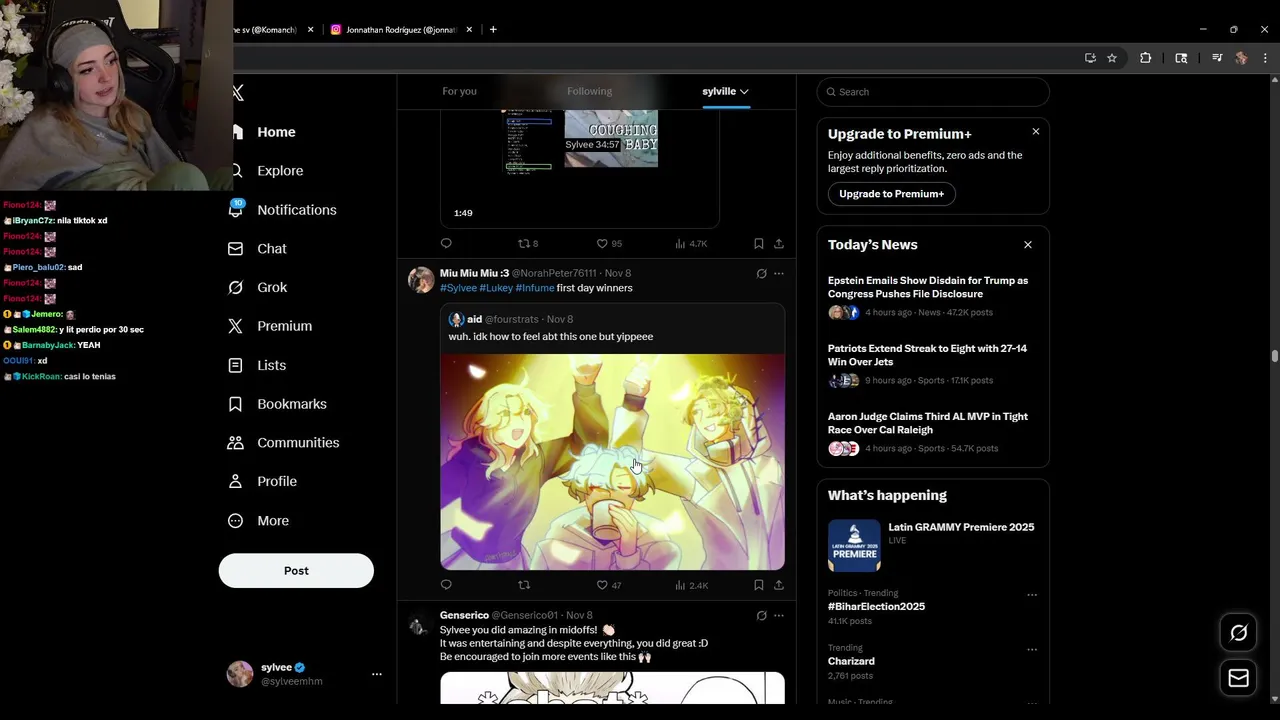Open the Charizard trending topic
This screenshot has height=720, width=1280.
pyautogui.click(x=851, y=661)
